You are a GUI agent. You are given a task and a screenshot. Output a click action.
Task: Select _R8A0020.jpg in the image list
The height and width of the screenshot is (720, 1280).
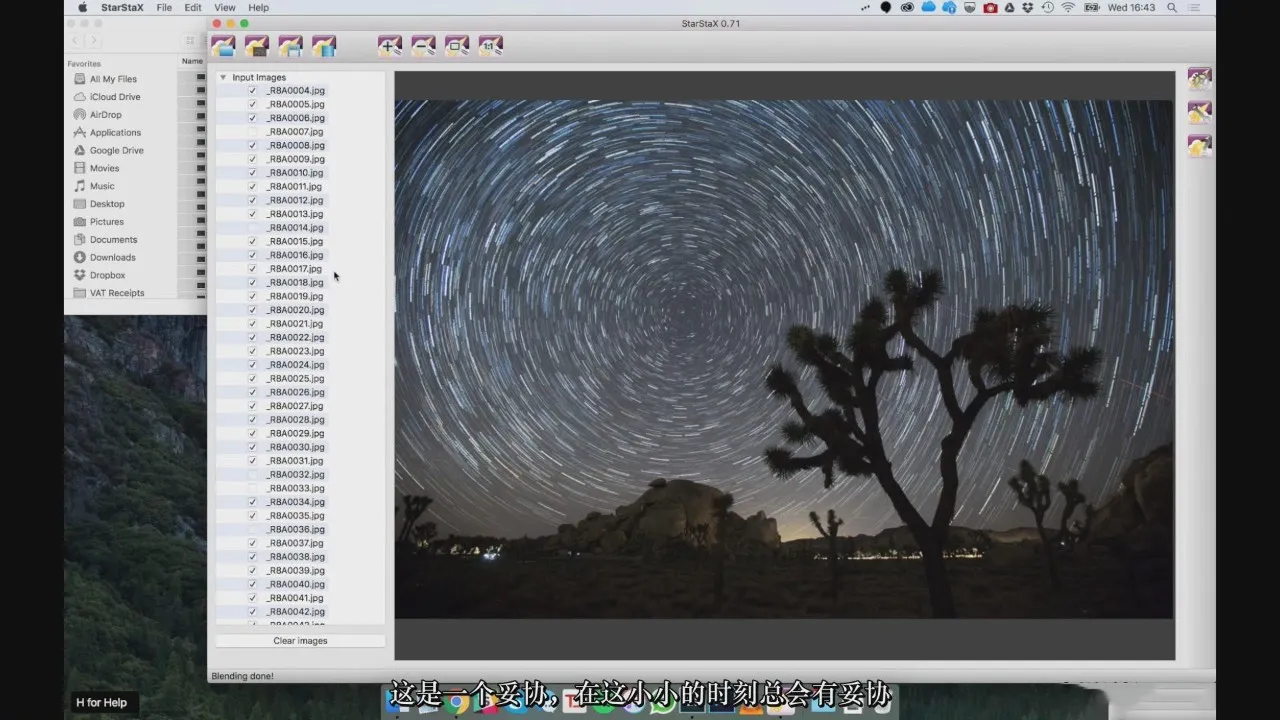(x=296, y=310)
